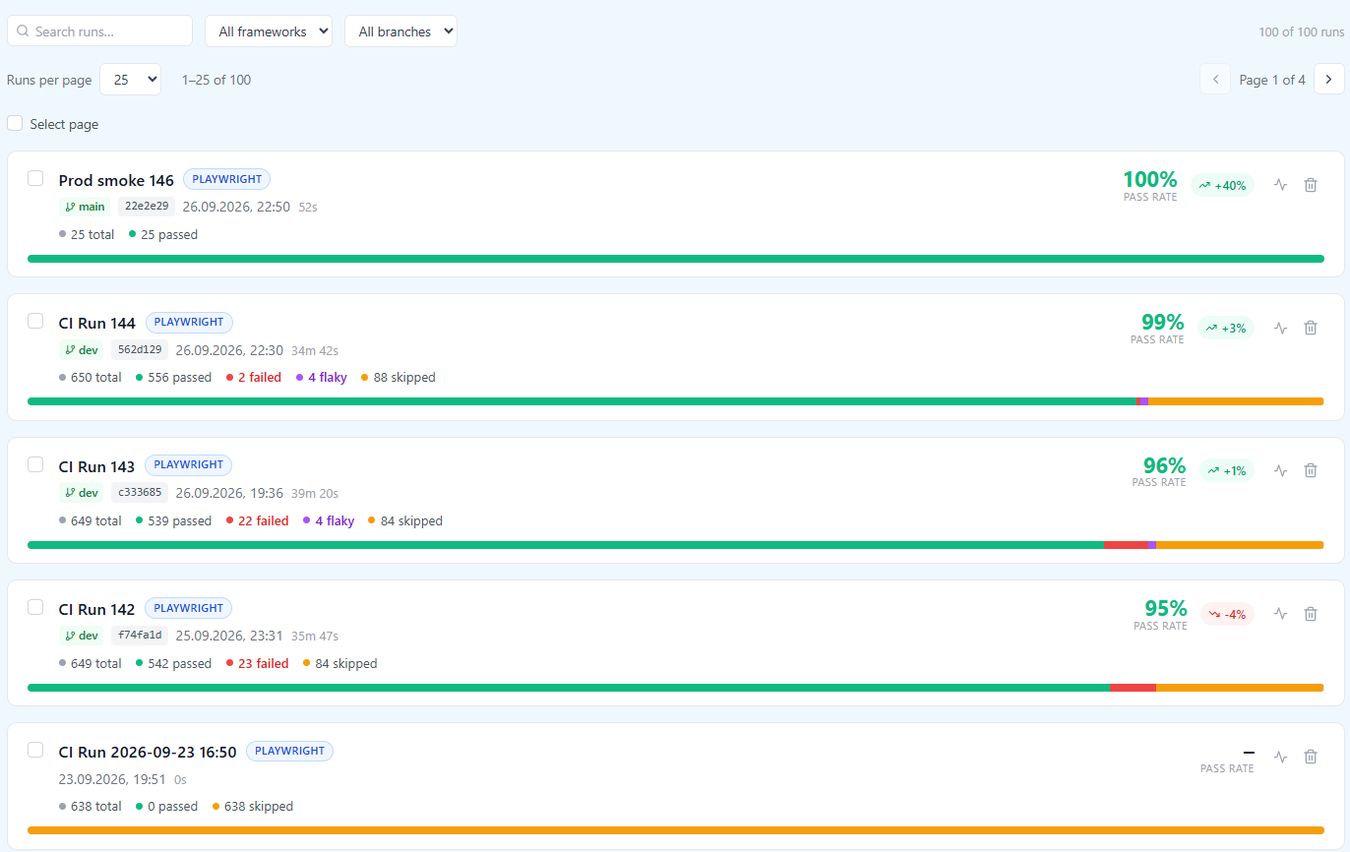Viewport: 1350px width, 852px height.
Task: Click the +40% trend badge
Action: tap(1222, 185)
